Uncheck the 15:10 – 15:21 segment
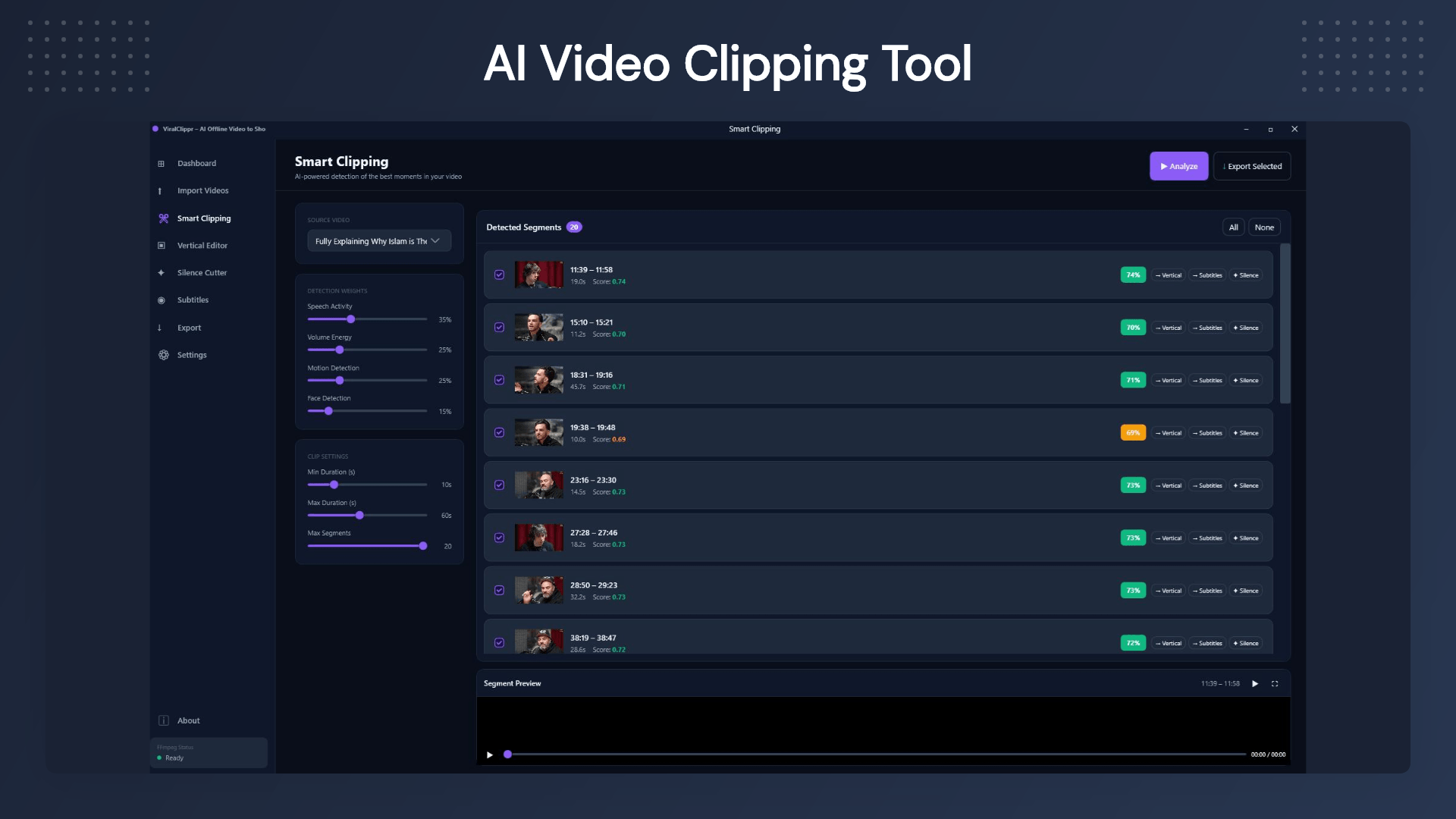The image size is (1456, 819). pyautogui.click(x=499, y=328)
